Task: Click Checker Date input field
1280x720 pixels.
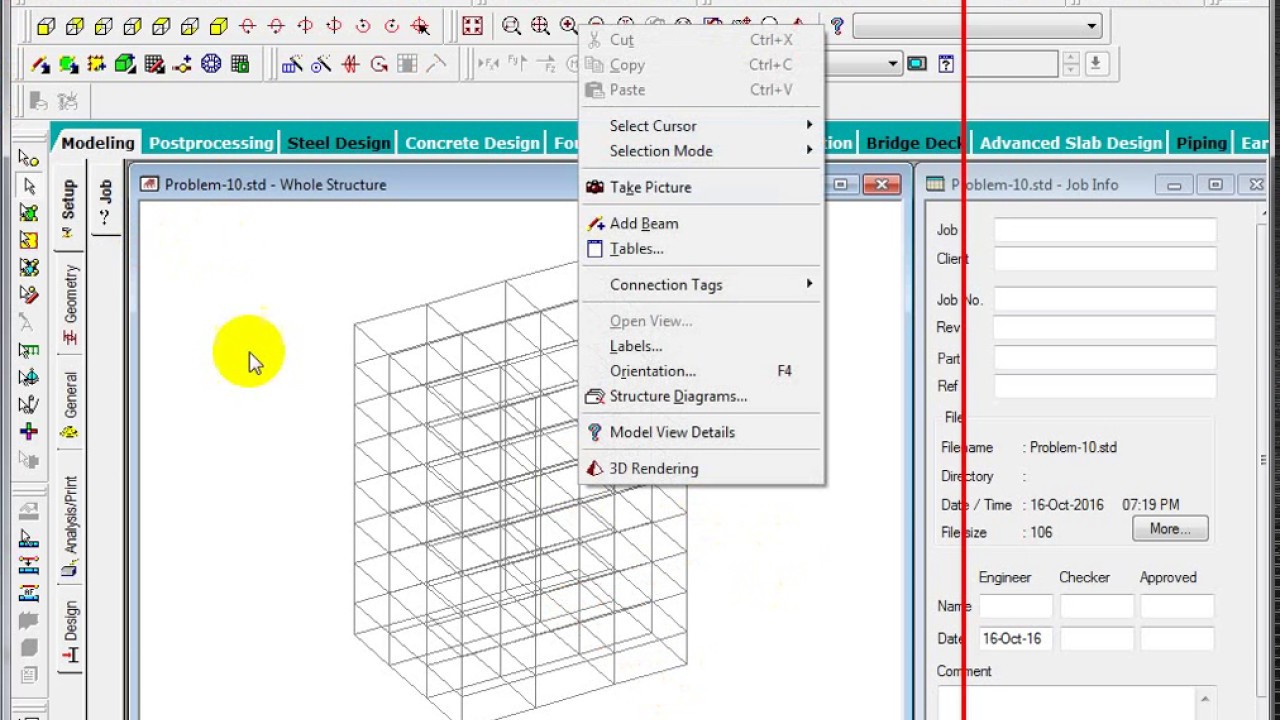Action: 1097,638
